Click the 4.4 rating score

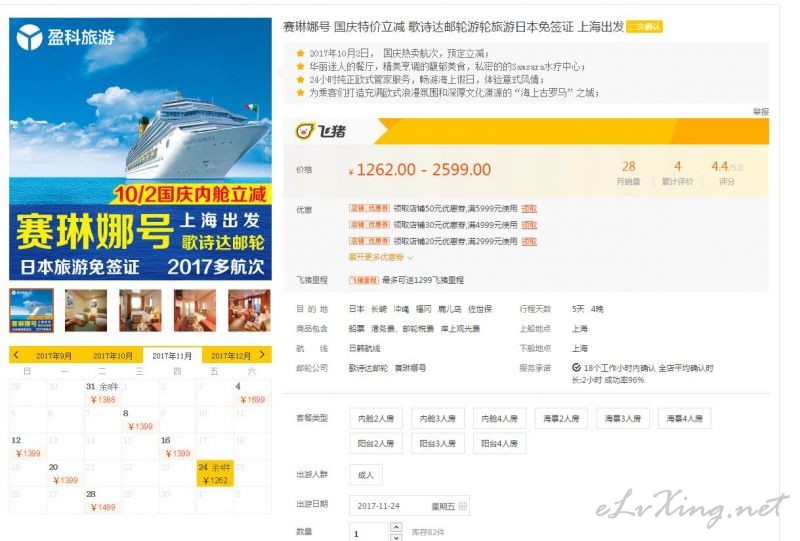[x=720, y=166]
